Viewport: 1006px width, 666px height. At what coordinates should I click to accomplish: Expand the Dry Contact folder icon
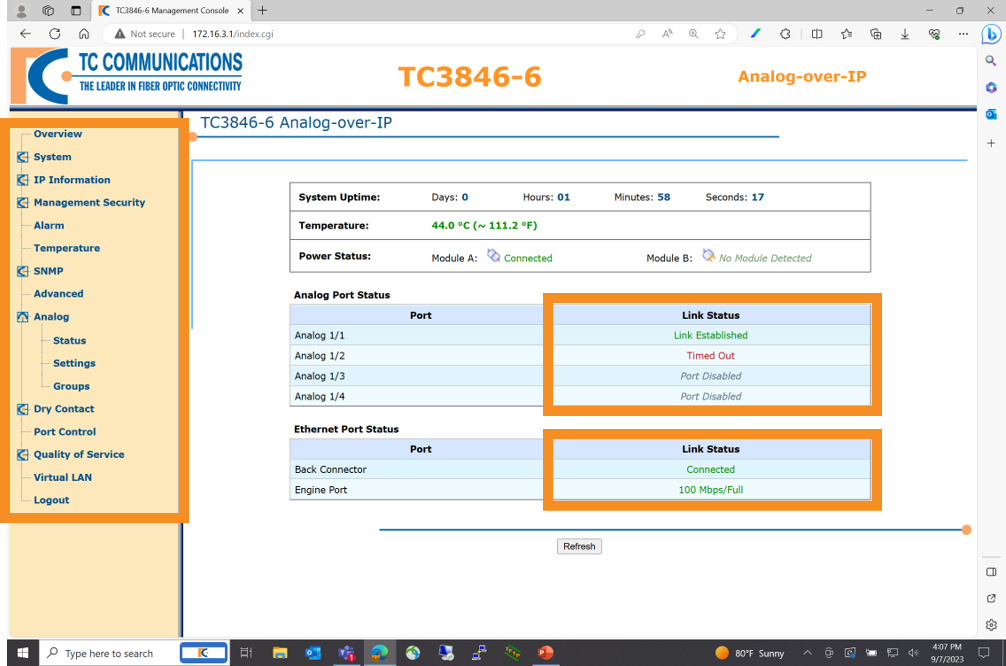point(22,409)
